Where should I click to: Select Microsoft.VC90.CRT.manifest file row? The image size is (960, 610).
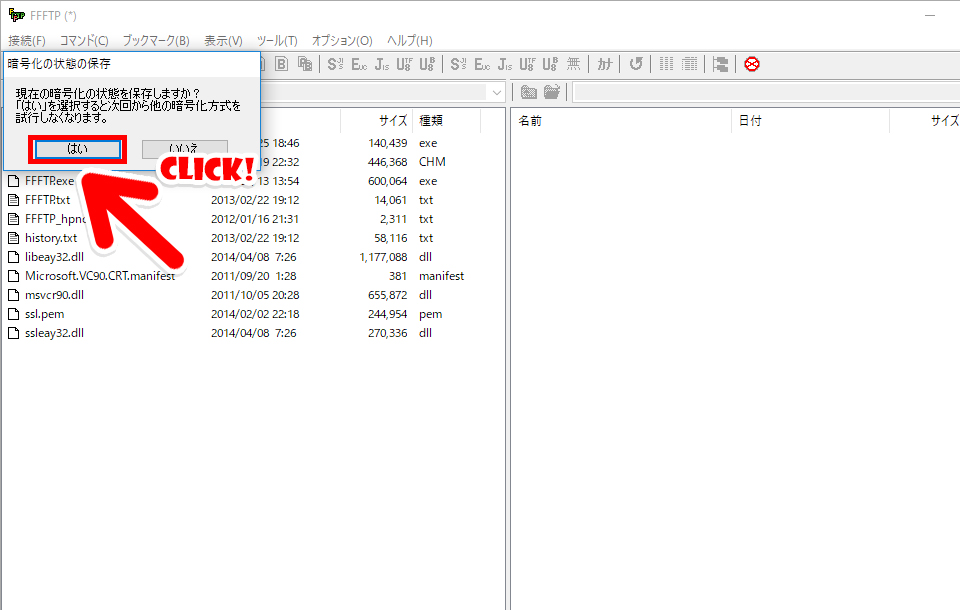(253, 276)
